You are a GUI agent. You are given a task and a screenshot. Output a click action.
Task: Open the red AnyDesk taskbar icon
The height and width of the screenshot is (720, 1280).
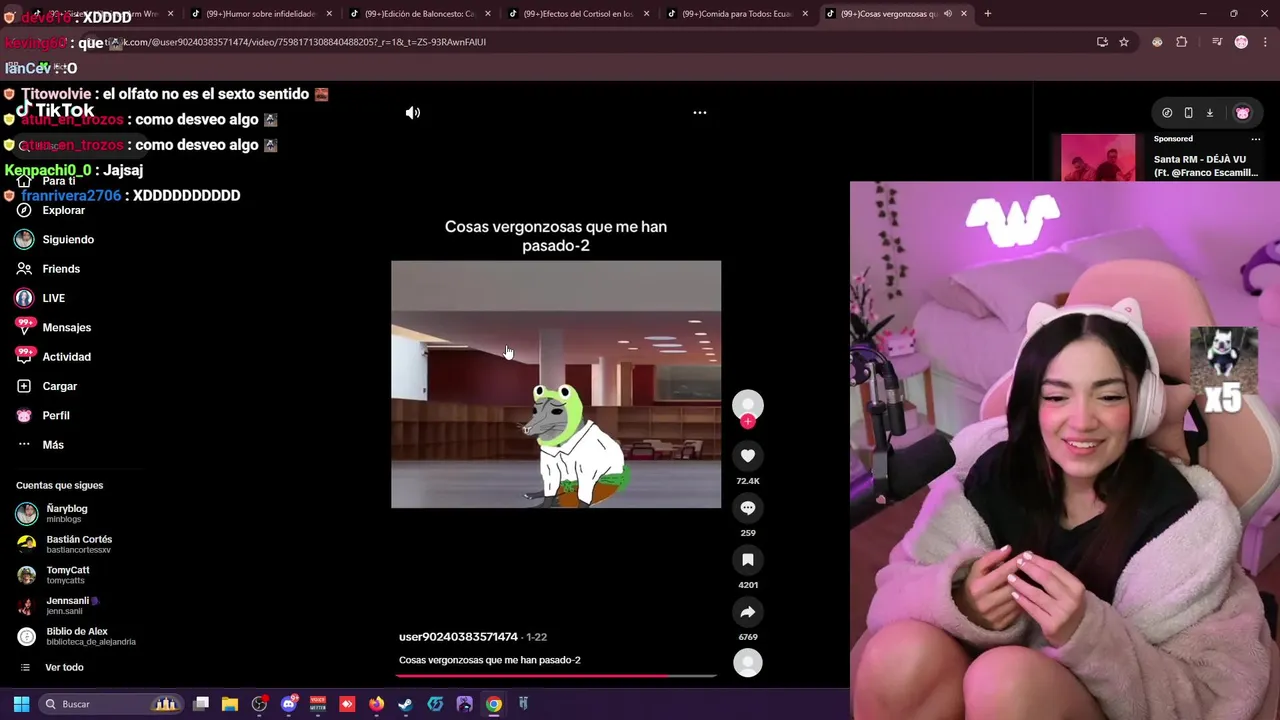pos(347,704)
